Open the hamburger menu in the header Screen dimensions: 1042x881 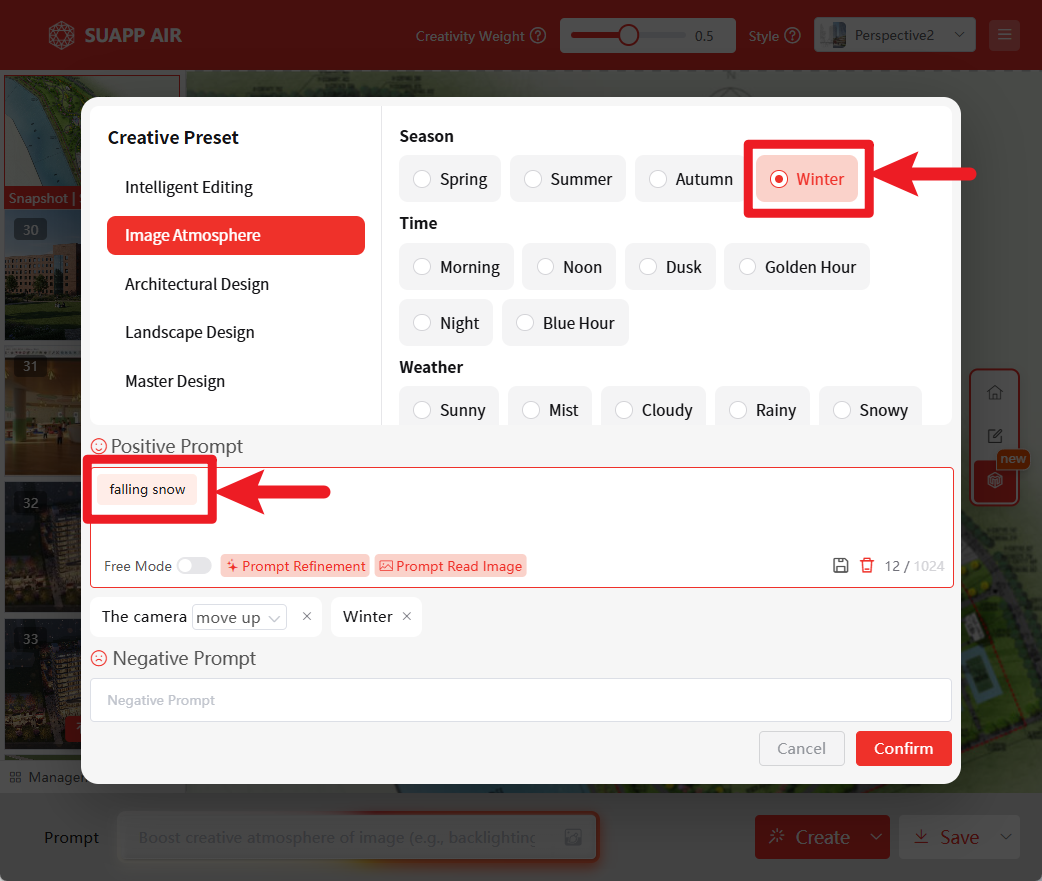click(x=1004, y=36)
